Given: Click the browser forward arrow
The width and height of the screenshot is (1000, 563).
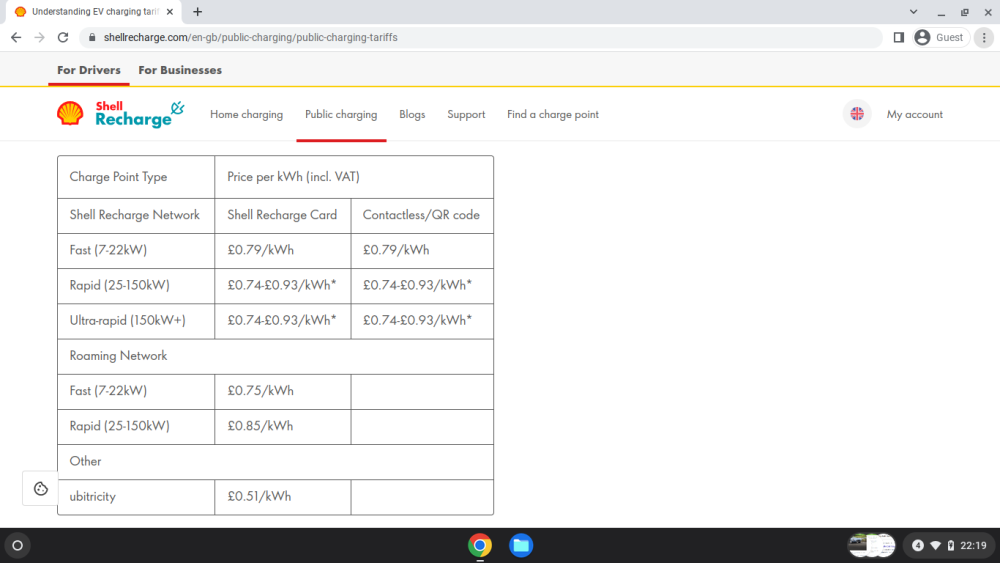Looking at the screenshot, I should coord(40,38).
